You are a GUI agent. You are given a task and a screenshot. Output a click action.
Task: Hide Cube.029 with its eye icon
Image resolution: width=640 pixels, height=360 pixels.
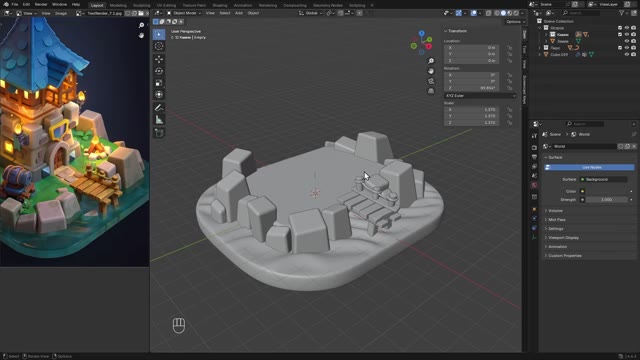click(627, 54)
